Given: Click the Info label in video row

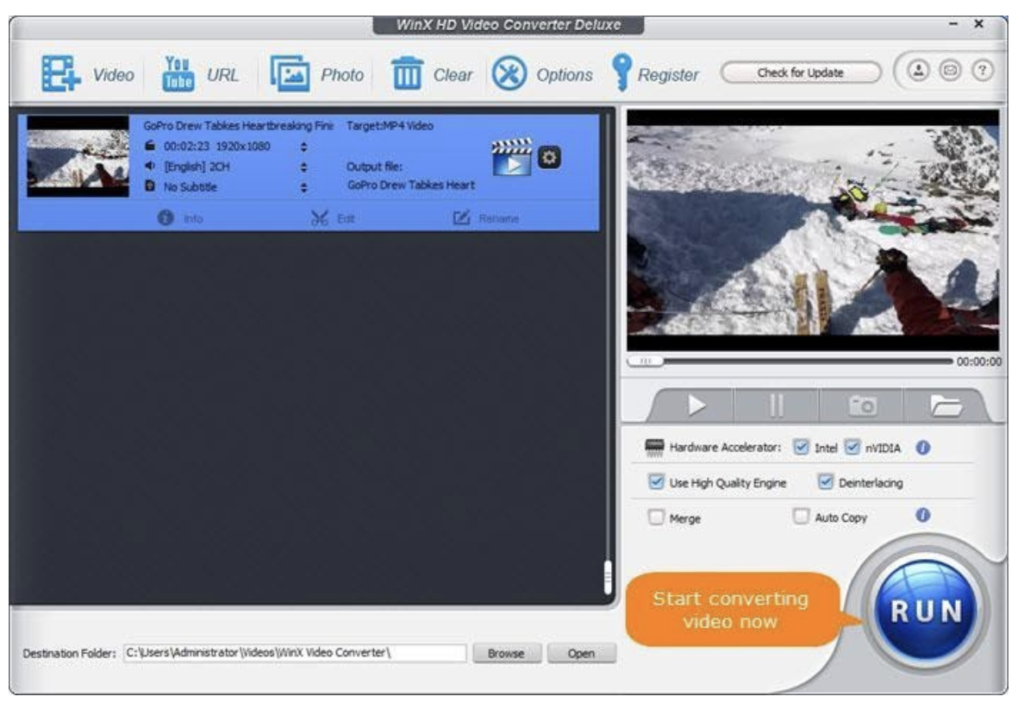Looking at the screenshot, I should point(193,219).
